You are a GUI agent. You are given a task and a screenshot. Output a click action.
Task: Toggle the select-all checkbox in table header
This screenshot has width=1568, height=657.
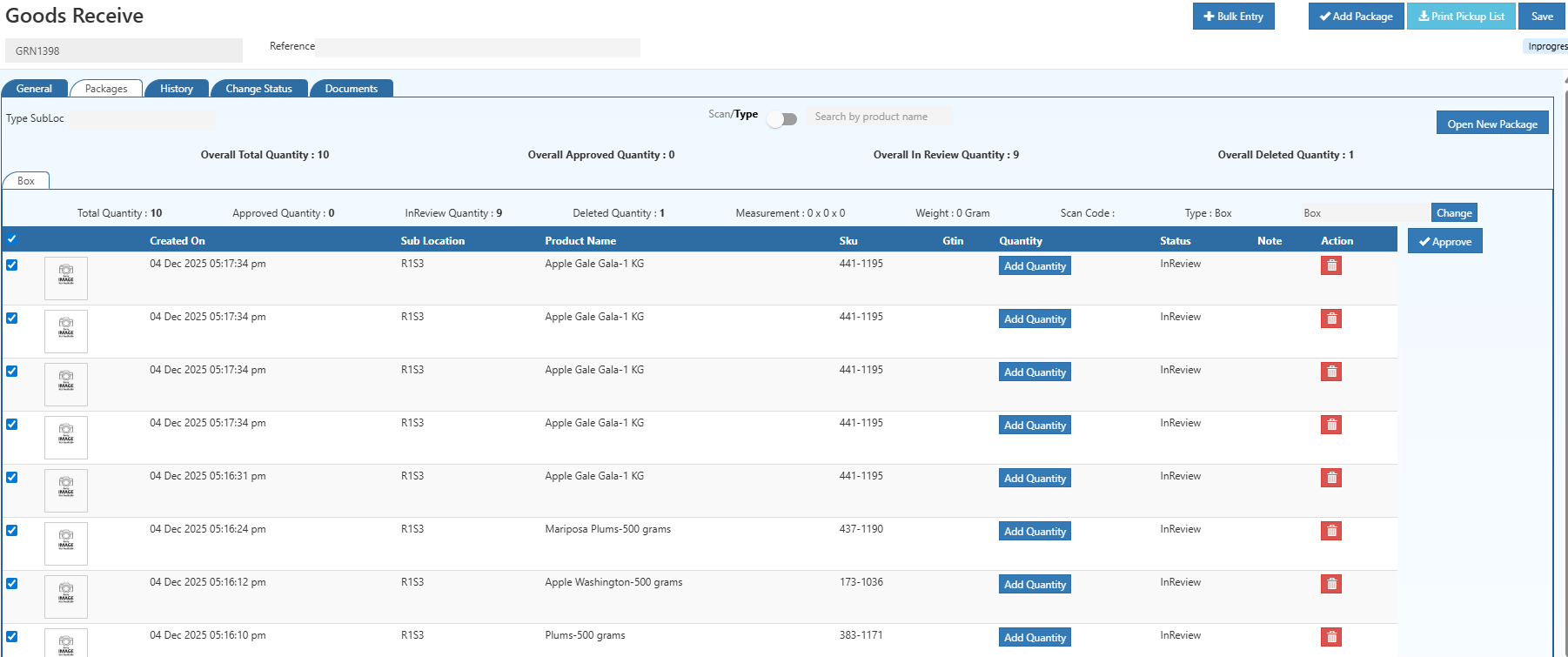pos(11,239)
